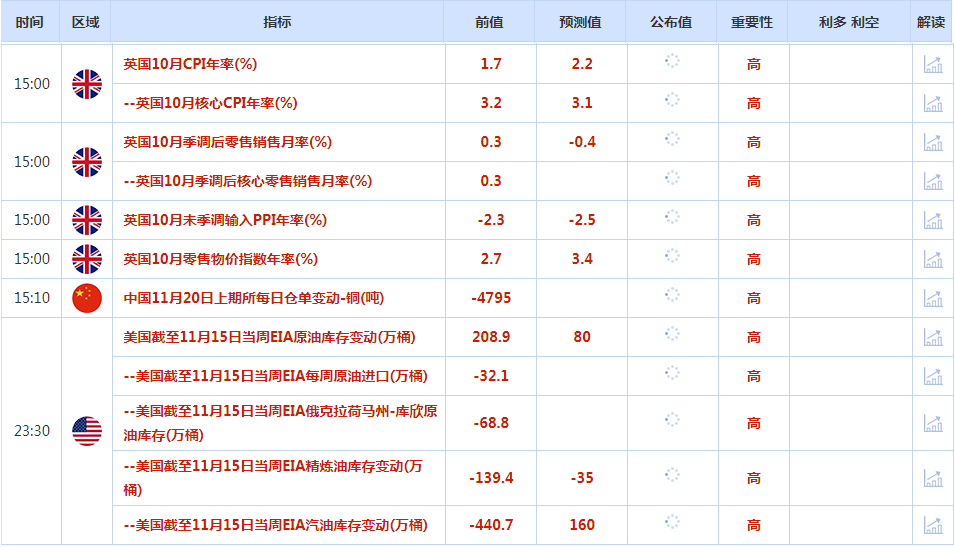Open chart icon for 英国10月CPI年率 row
The height and width of the screenshot is (547, 954).
pyautogui.click(x=932, y=65)
